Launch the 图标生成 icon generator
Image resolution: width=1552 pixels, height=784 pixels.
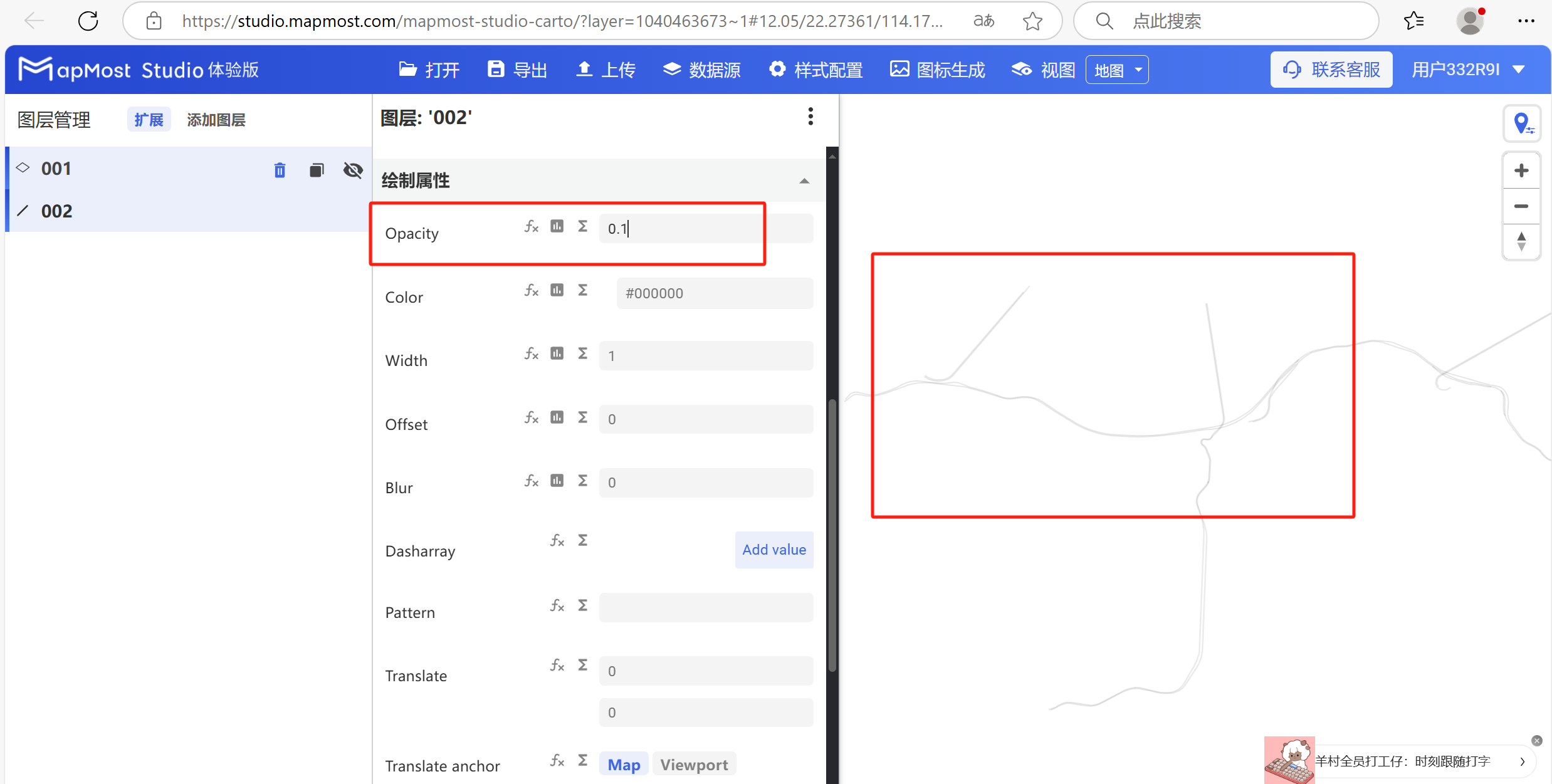937,70
